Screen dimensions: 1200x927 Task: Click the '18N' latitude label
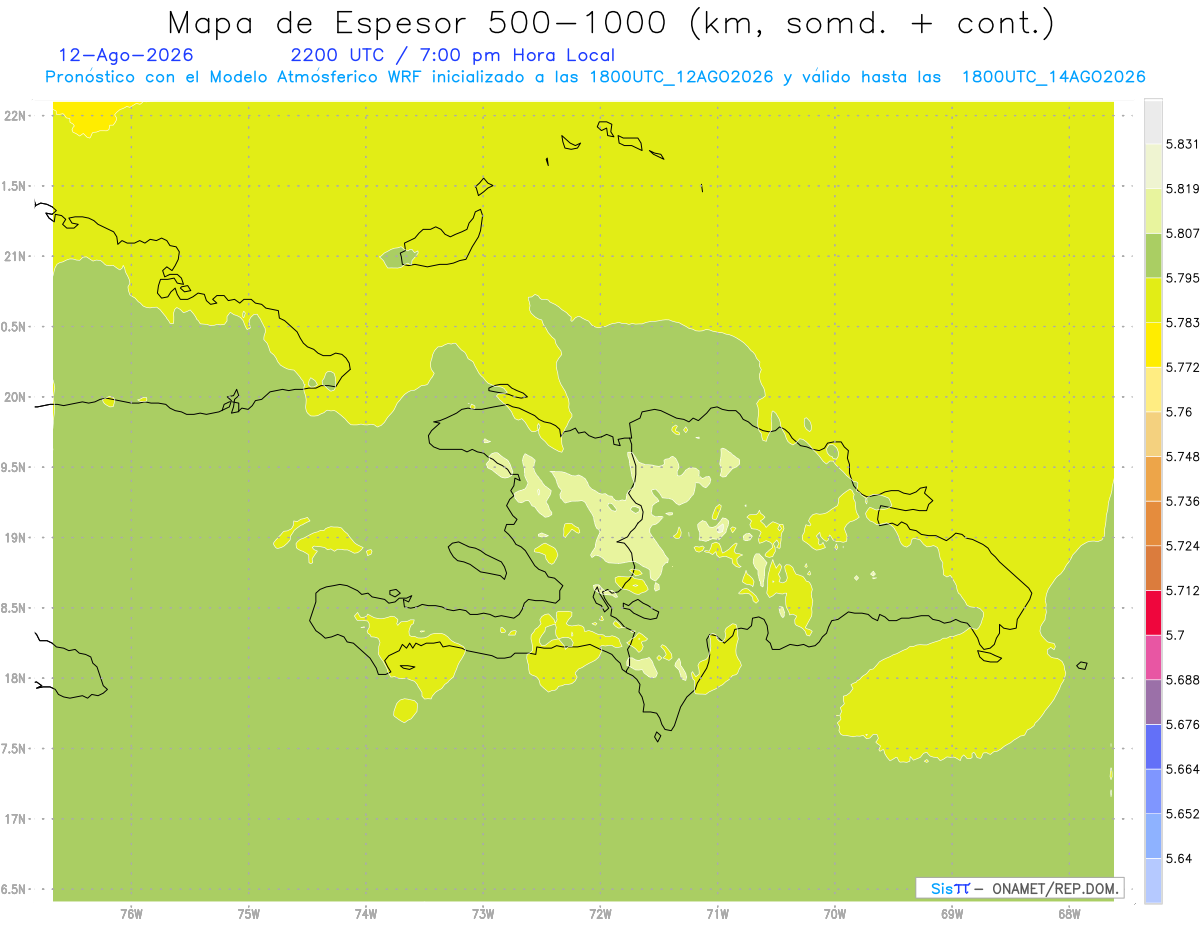(x=13, y=678)
